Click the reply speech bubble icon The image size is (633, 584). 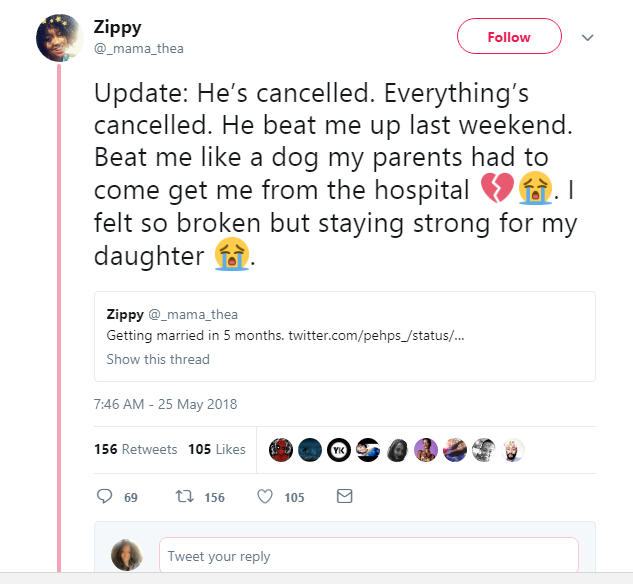104,496
